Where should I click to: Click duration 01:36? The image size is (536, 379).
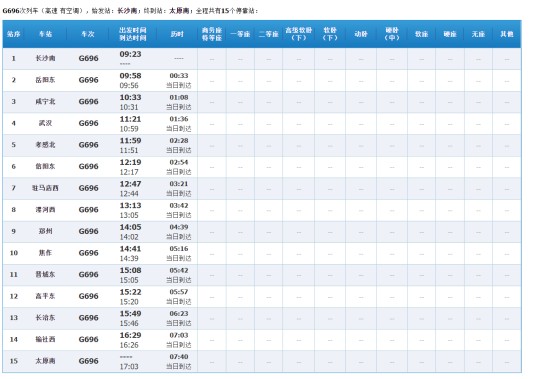179,119
